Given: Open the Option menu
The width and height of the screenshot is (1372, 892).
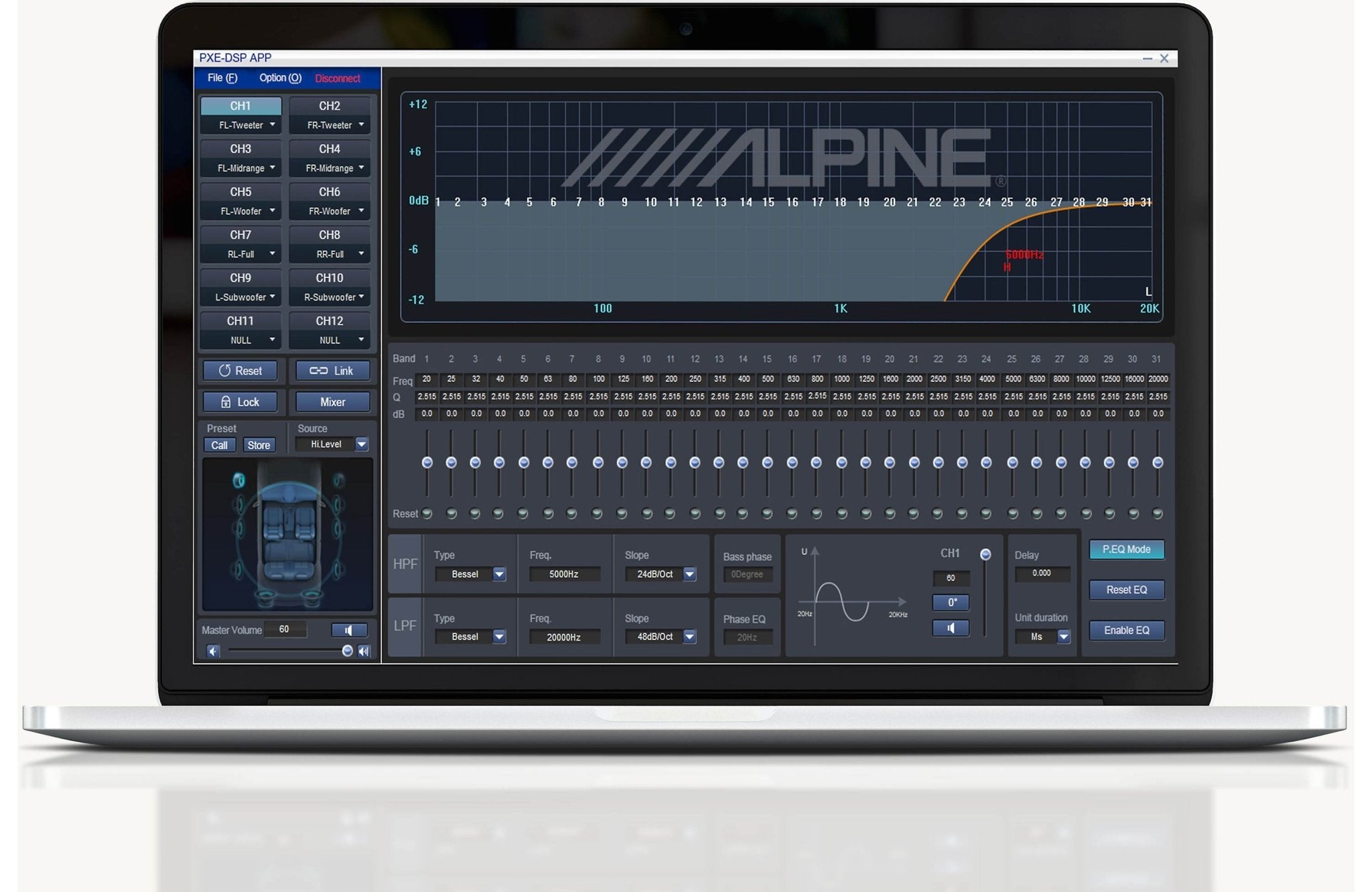Looking at the screenshot, I should pos(279,78).
